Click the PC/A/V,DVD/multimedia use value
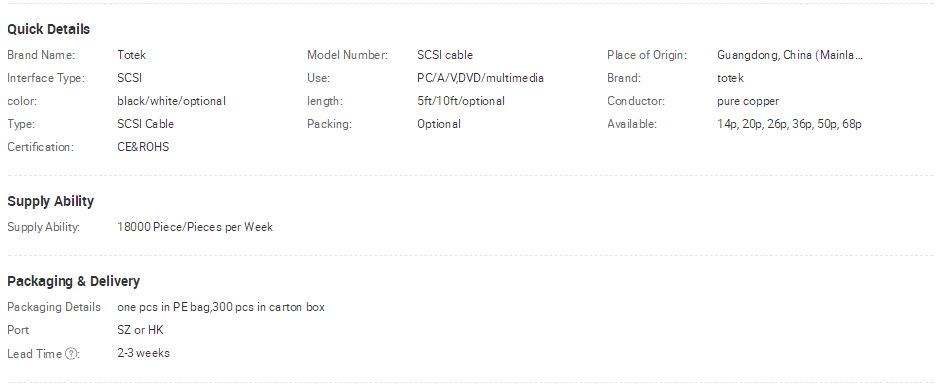Screen dimensions: 943x388 click(x=481, y=78)
